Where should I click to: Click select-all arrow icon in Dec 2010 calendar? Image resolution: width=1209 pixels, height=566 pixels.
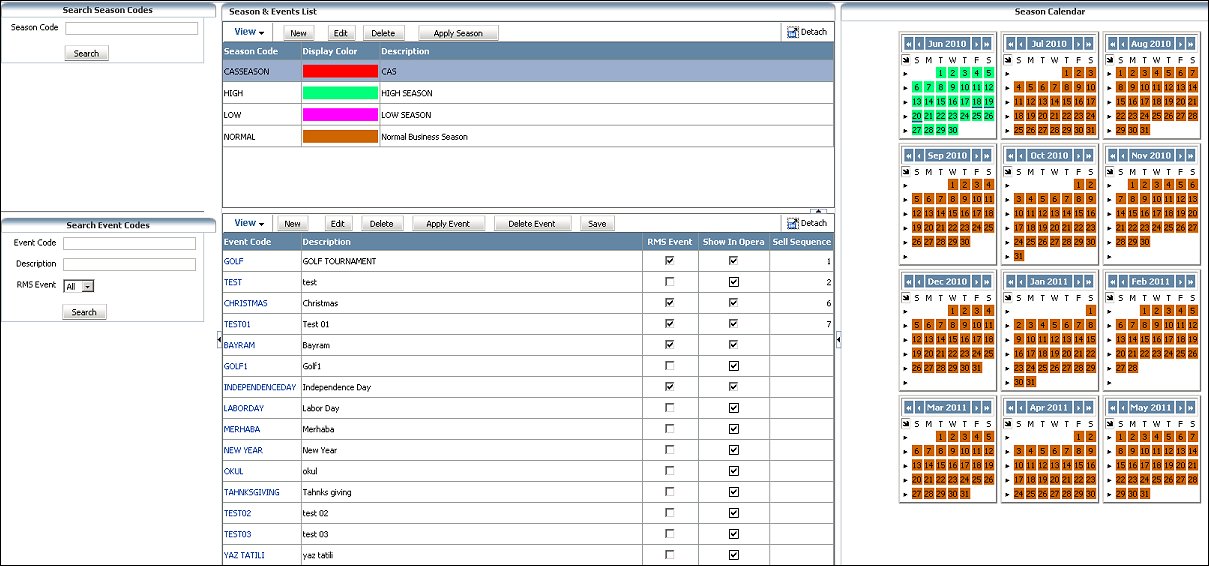906,297
